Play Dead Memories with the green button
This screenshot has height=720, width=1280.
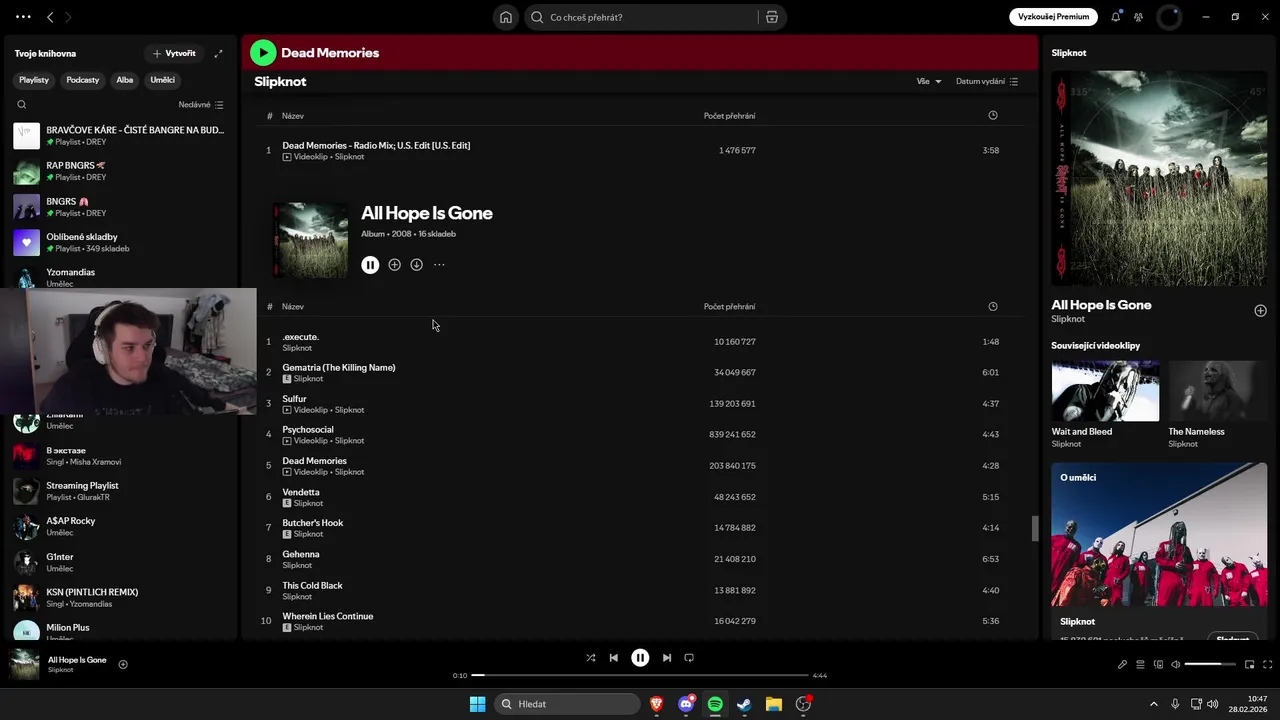point(263,53)
